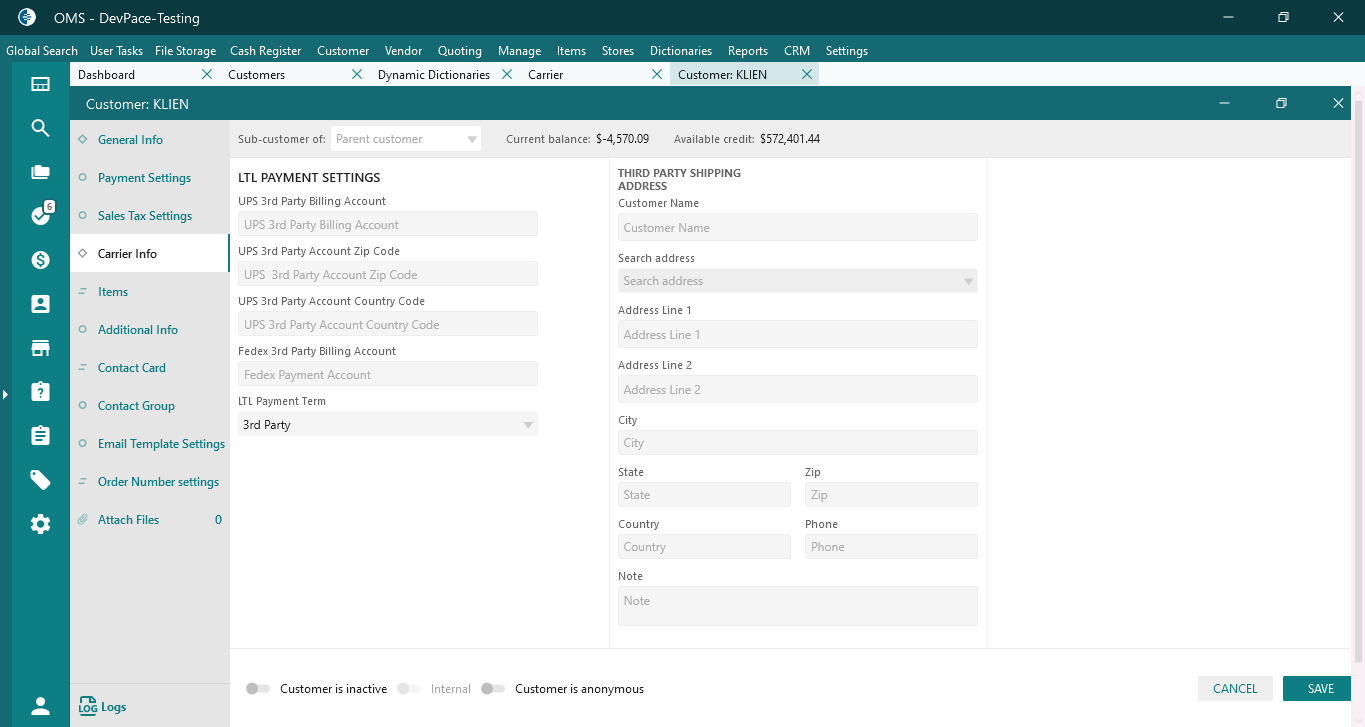Click the CANCEL button

click(x=1235, y=689)
